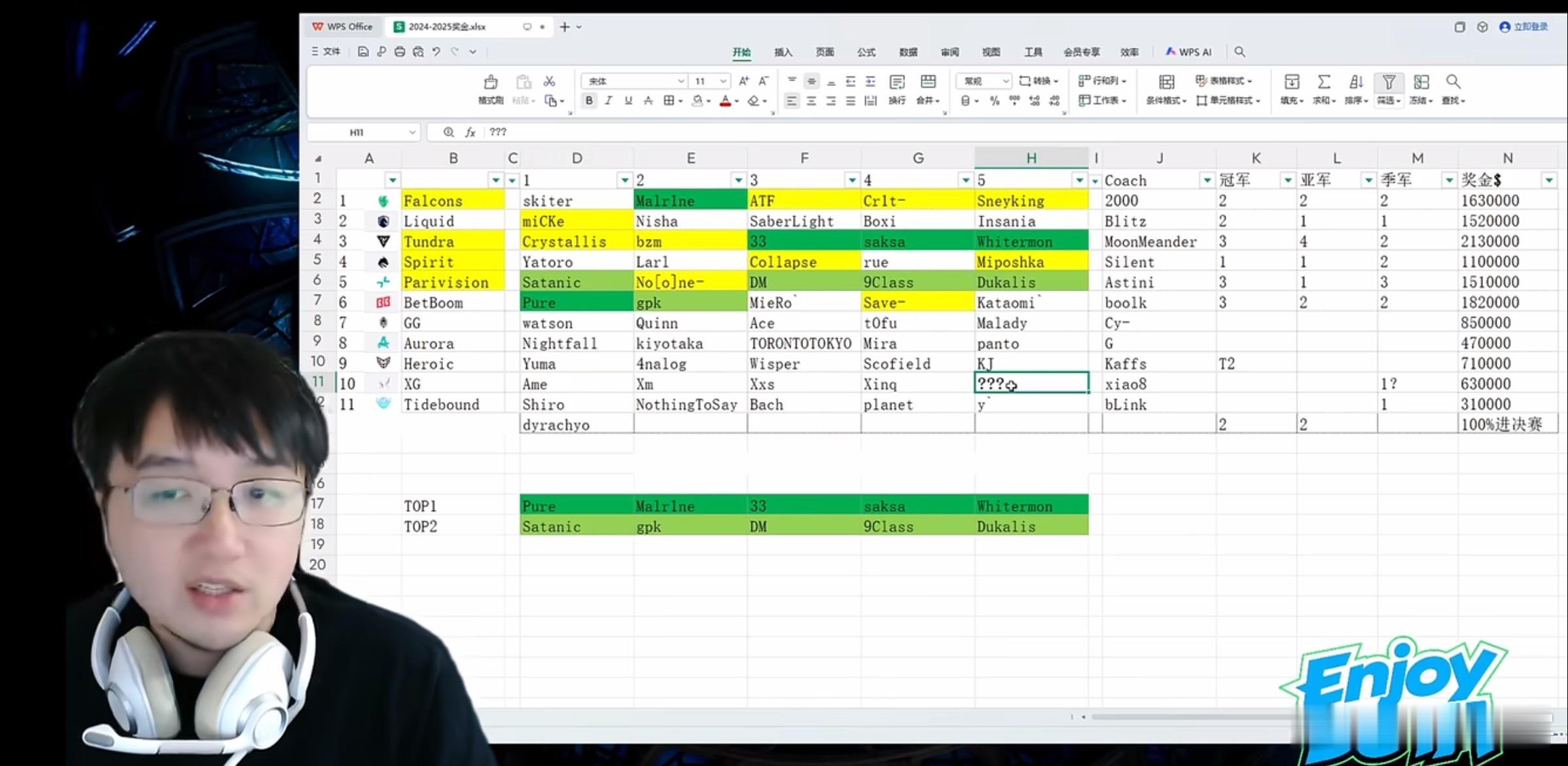Image resolution: width=1568 pixels, height=766 pixels.
Task: Toggle middle vertical alignment
Action: pyautogui.click(x=811, y=81)
